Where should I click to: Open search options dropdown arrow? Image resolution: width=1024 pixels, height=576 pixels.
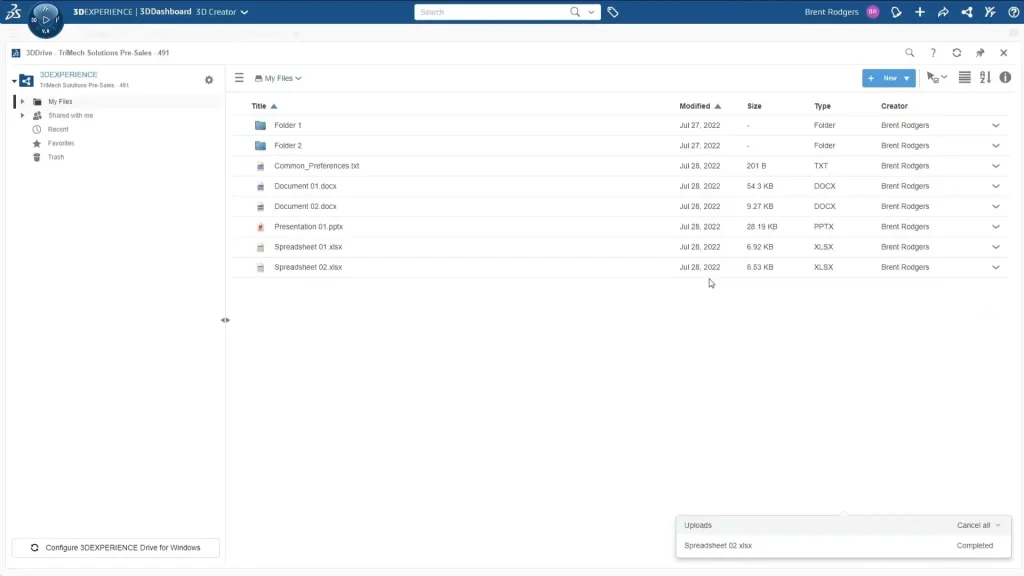pyautogui.click(x=591, y=12)
